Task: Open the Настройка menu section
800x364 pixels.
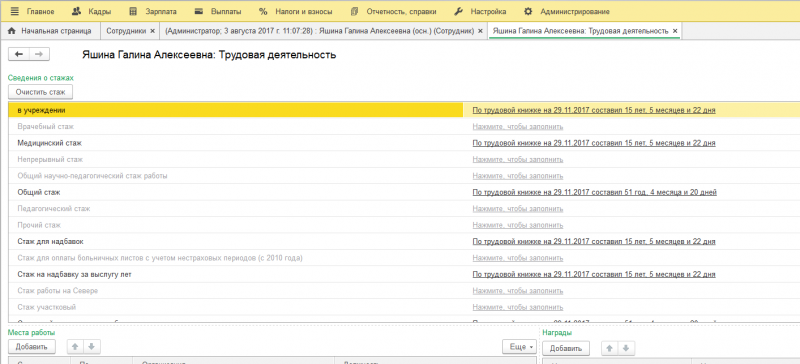Action: (481, 11)
